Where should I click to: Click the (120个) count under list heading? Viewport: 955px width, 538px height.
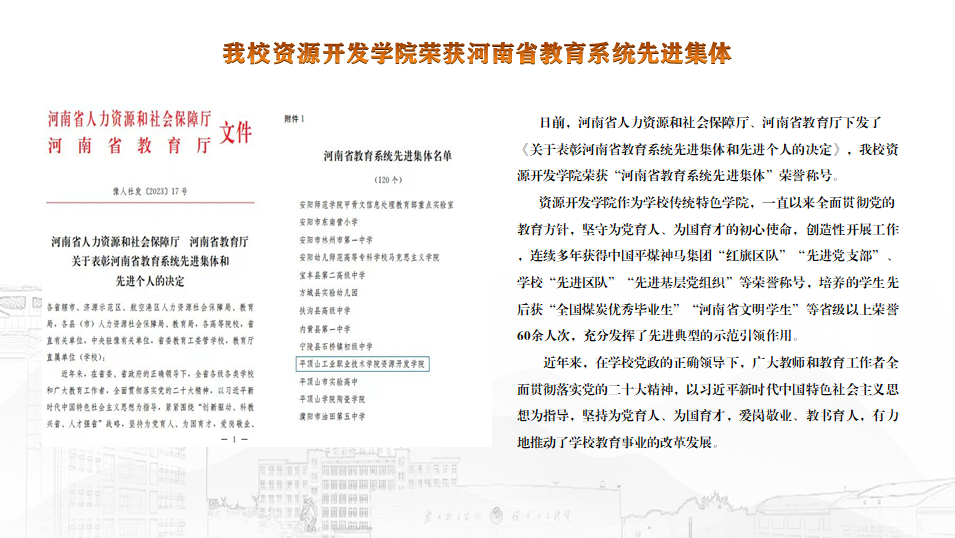(x=386, y=180)
